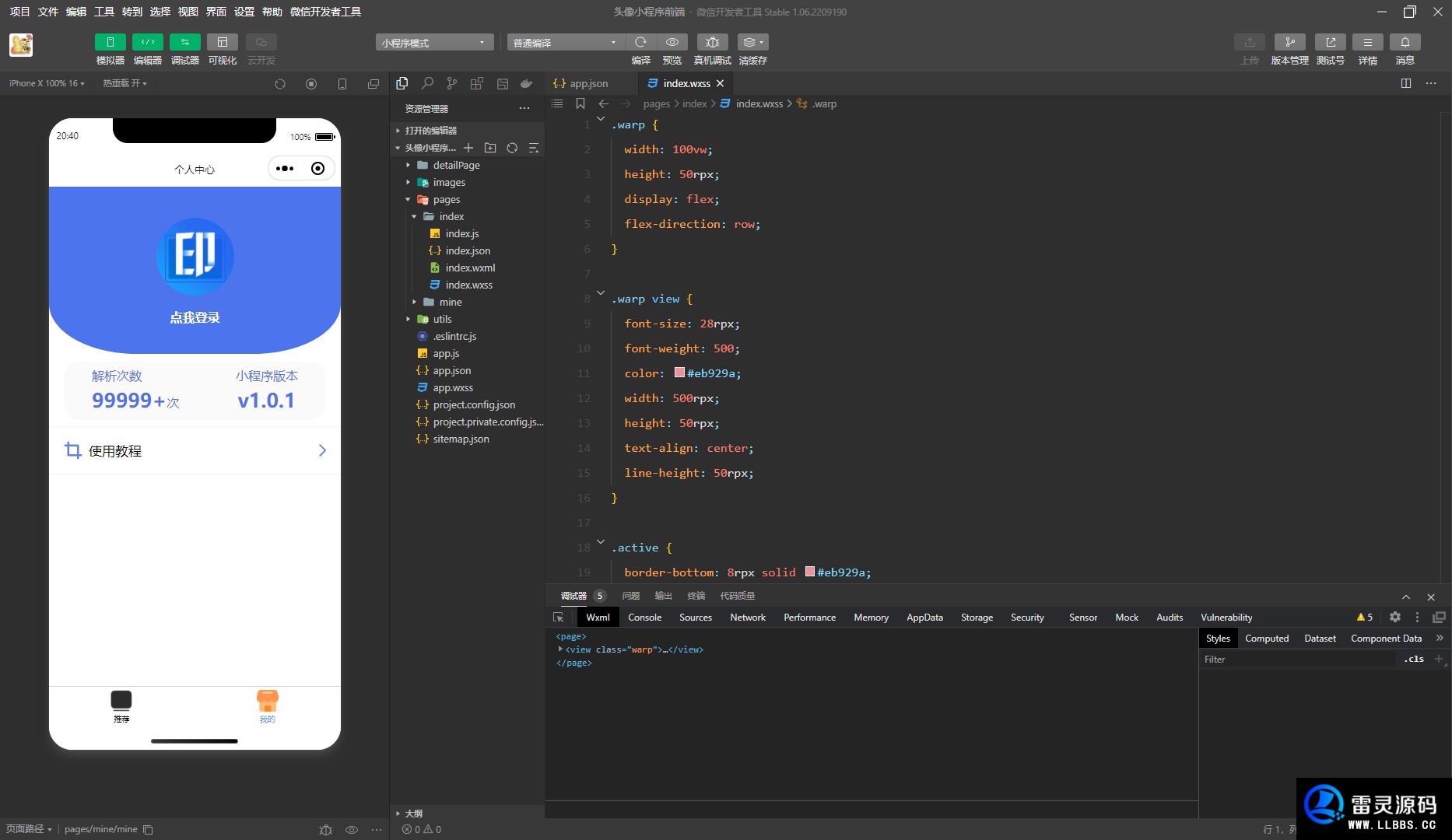The width and height of the screenshot is (1452, 840).
Task: Open the Console tab
Action: pyautogui.click(x=645, y=617)
